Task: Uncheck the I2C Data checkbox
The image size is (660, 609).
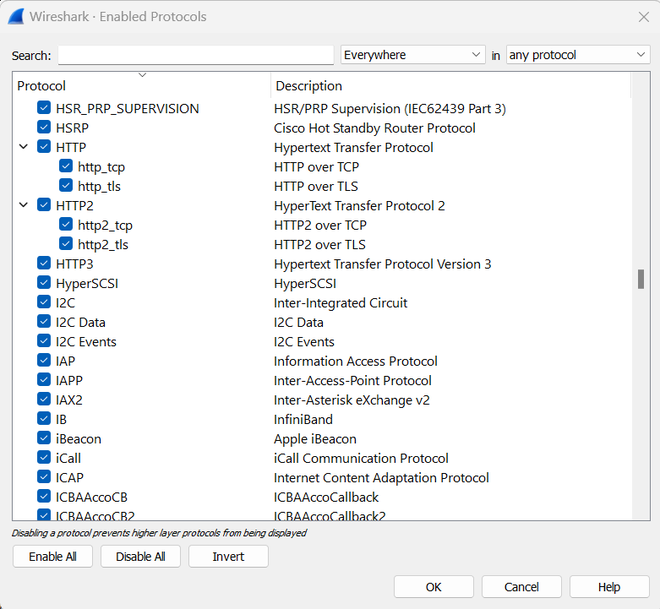Action: (44, 321)
